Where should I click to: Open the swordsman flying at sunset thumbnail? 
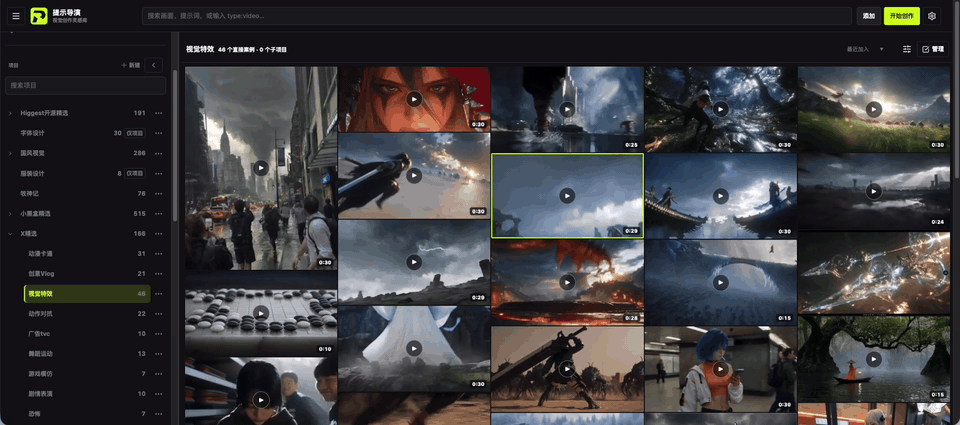point(414,176)
